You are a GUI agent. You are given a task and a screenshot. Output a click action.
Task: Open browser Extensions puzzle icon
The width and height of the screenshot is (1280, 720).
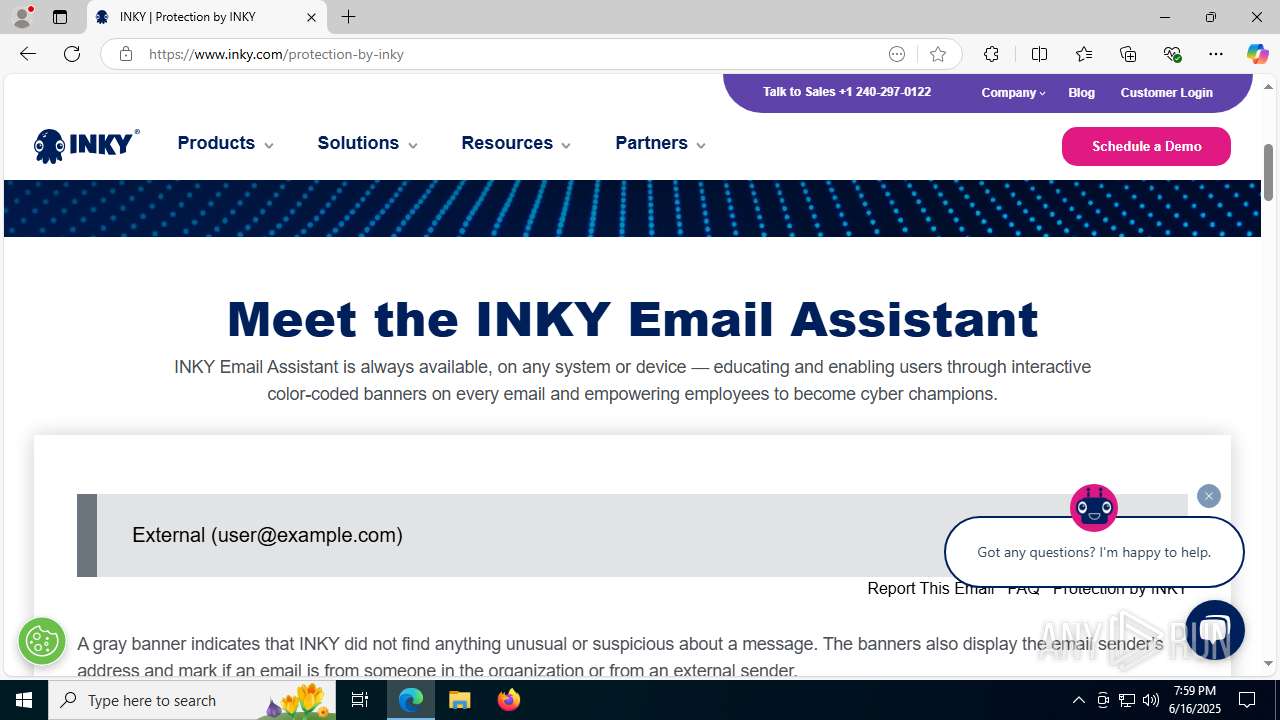(x=991, y=54)
